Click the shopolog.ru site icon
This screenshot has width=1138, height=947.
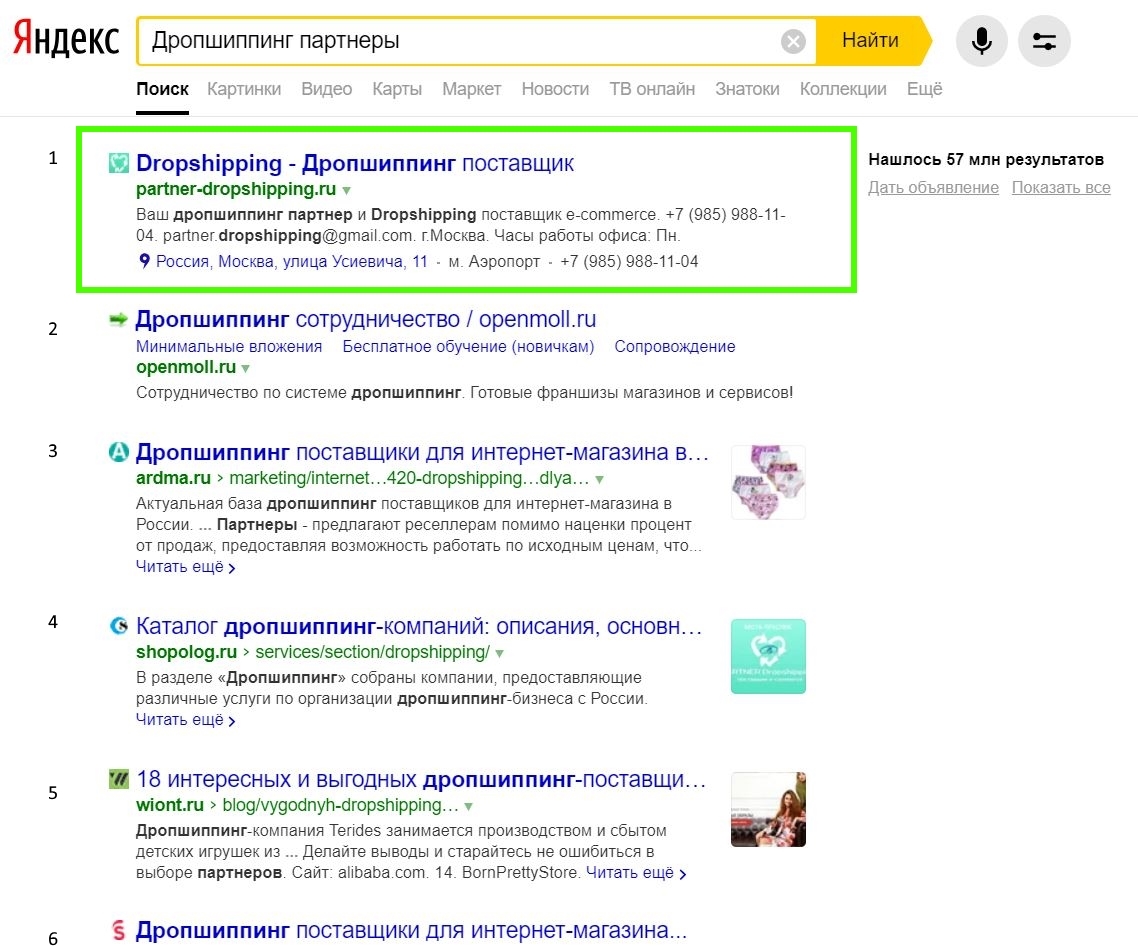coord(119,626)
